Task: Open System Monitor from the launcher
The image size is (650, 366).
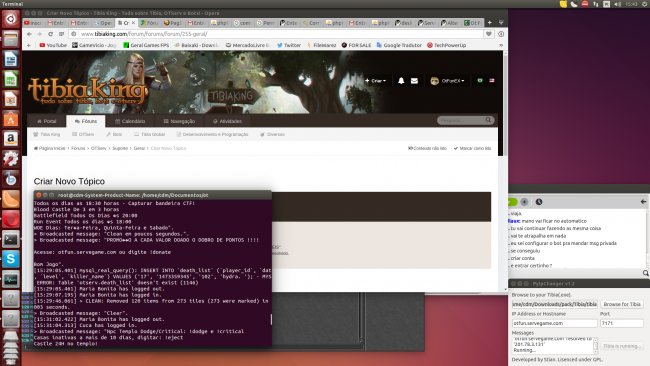Action: coord(11,279)
